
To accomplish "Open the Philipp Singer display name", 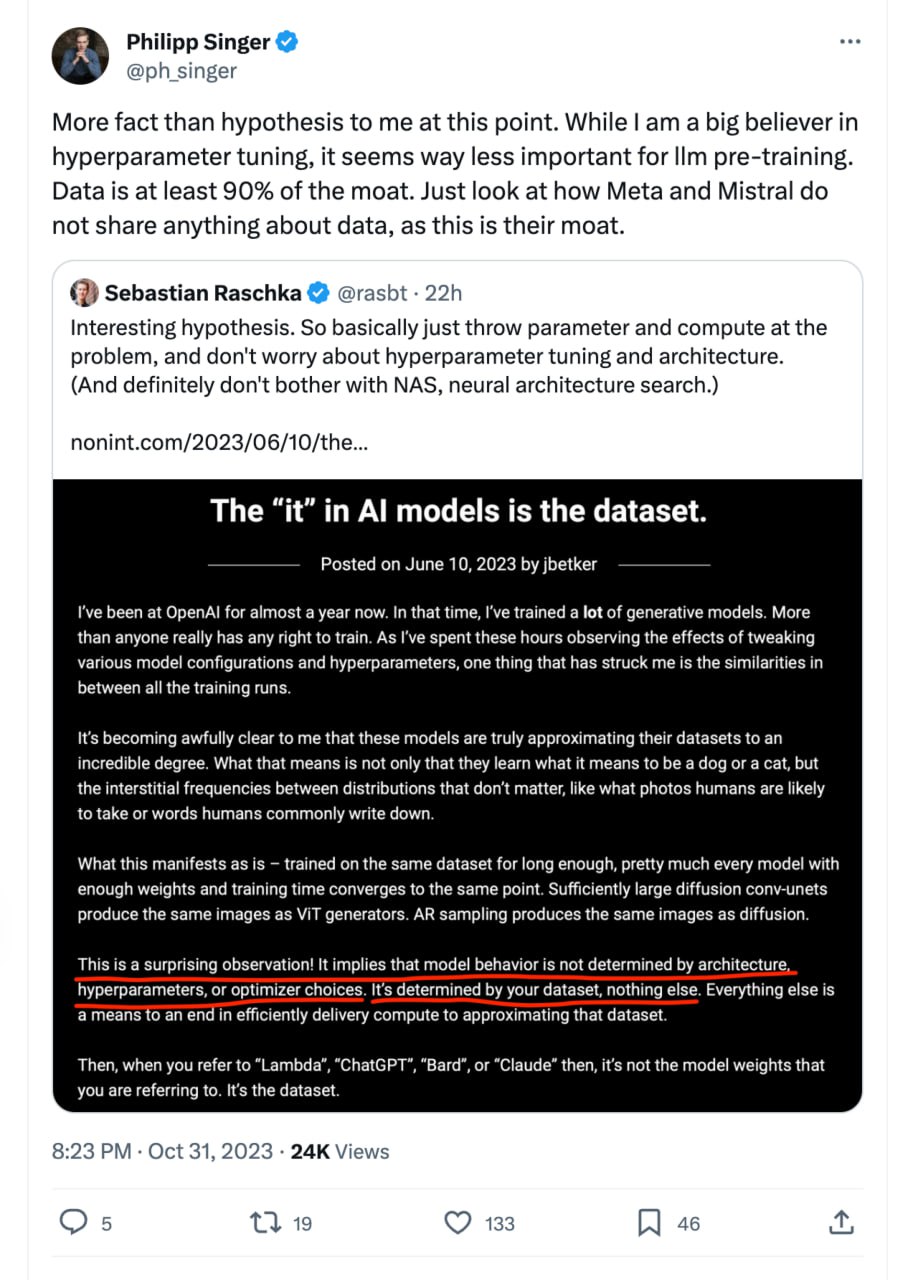I will [x=200, y=43].
